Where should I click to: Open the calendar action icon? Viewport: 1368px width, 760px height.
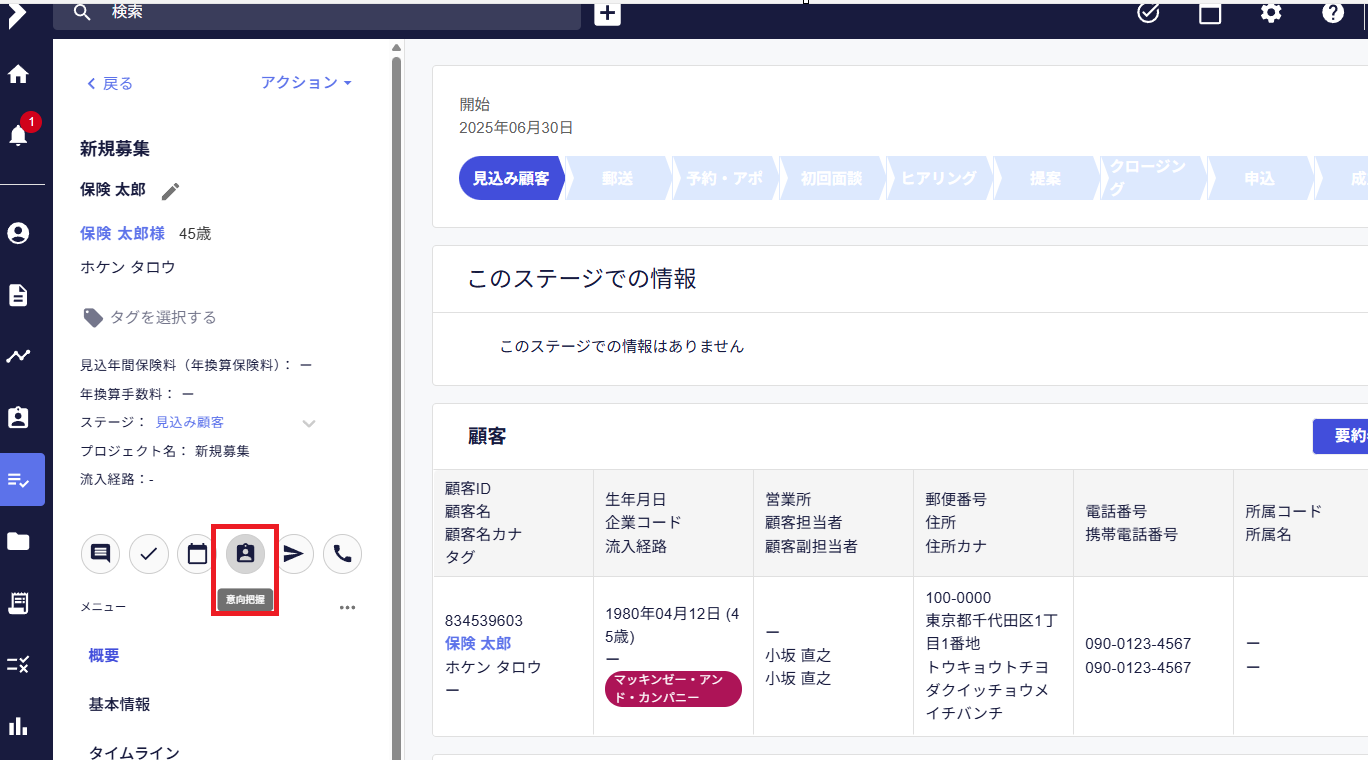coord(197,553)
